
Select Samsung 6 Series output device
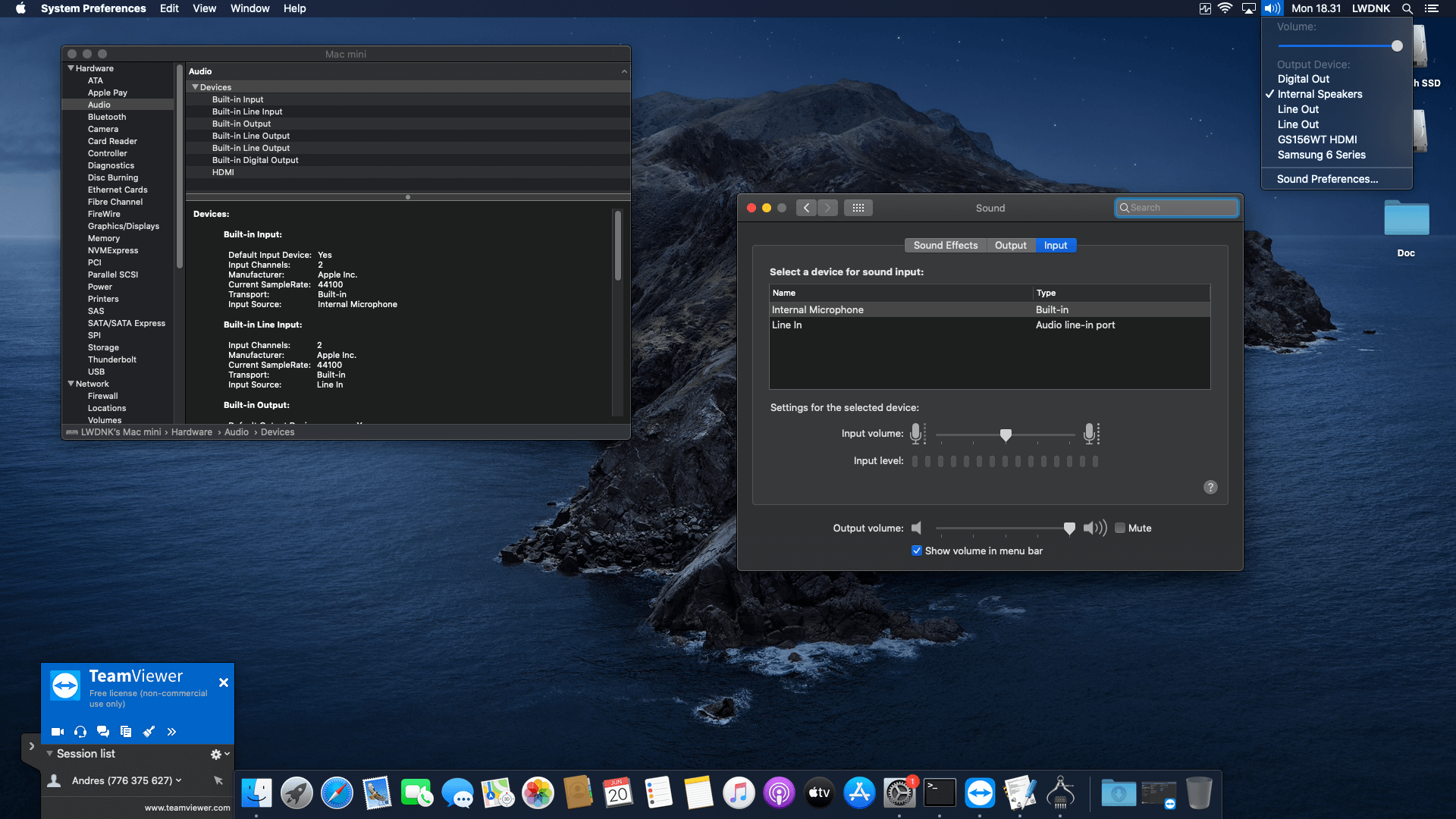[x=1321, y=155]
